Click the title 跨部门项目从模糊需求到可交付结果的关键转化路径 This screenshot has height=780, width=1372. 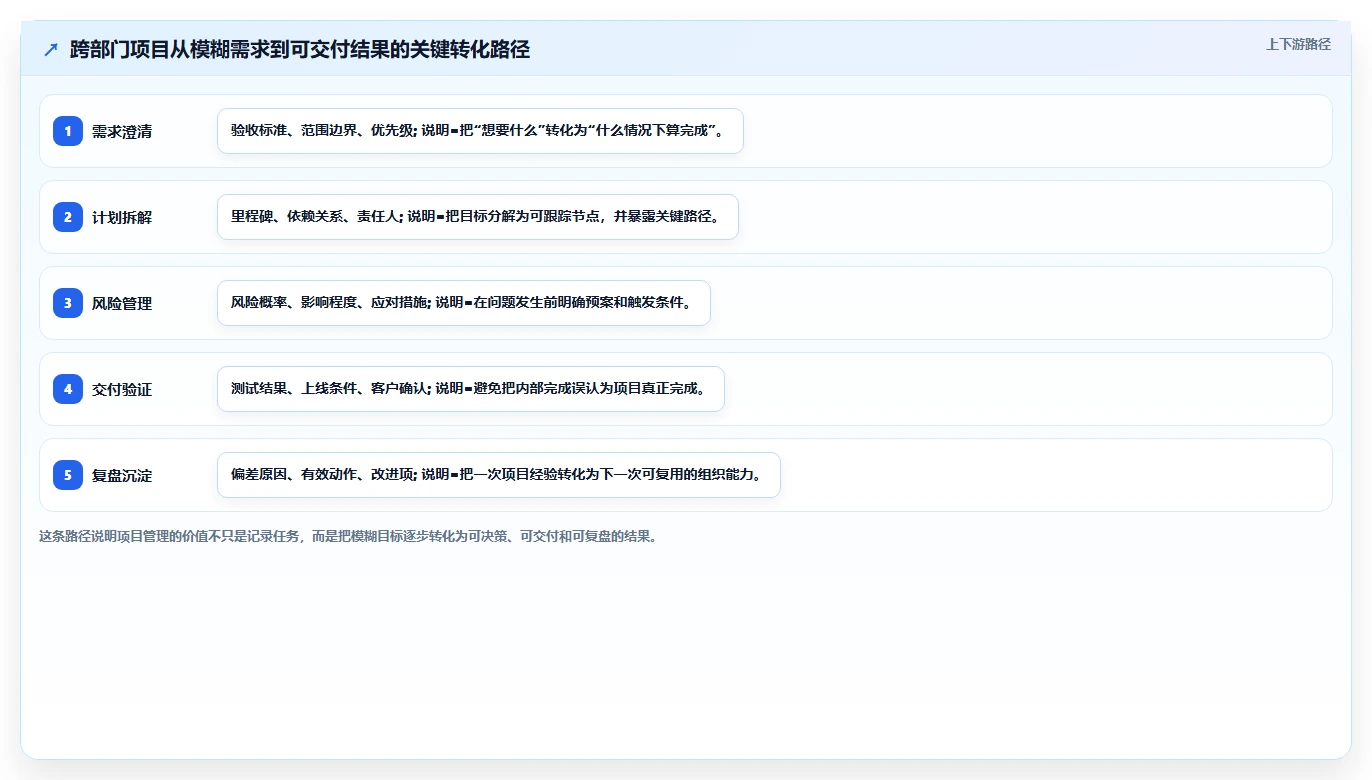pyautogui.click(x=300, y=49)
